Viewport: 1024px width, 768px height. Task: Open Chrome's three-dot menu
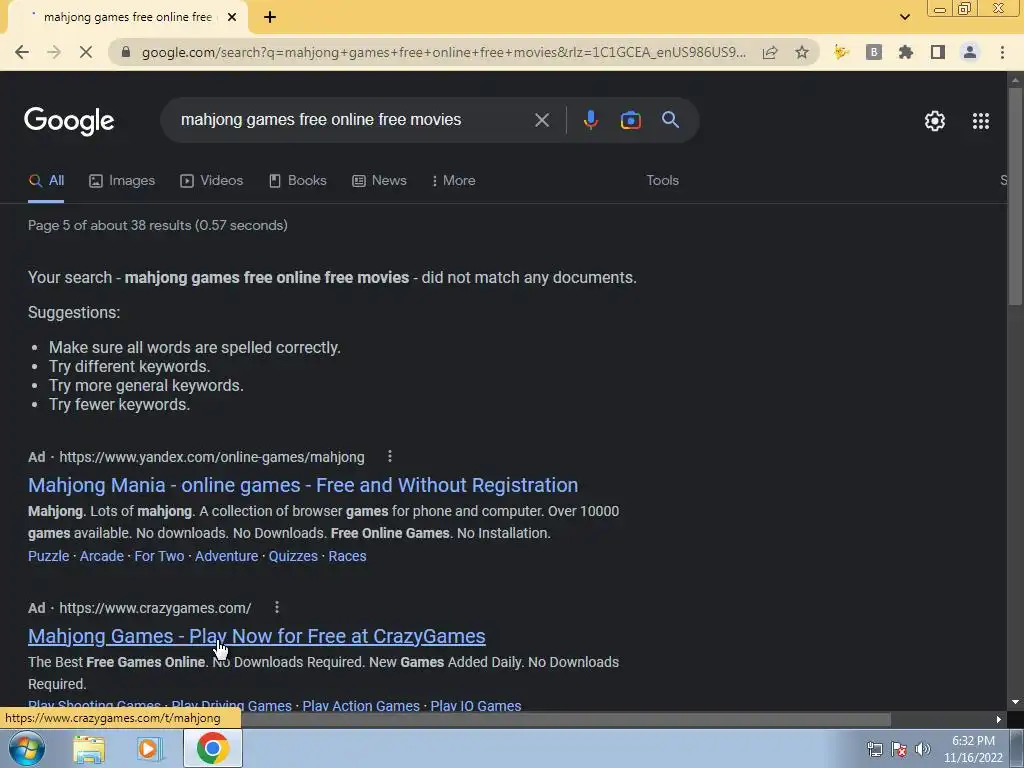pos(1002,52)
